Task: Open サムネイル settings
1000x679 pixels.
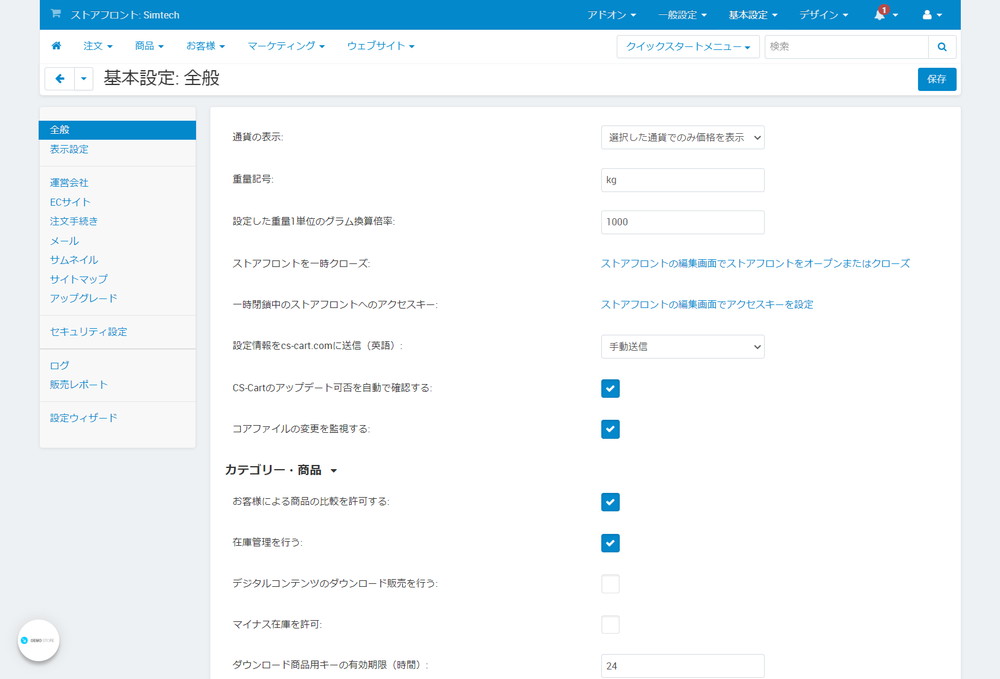Action: pyautogui.click(x=74, y=260)
